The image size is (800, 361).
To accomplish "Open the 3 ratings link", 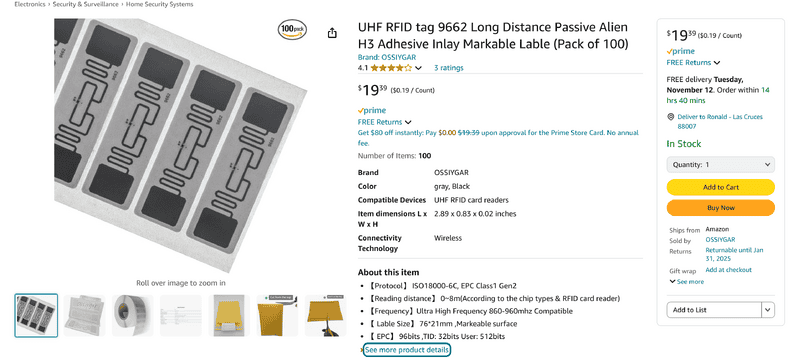I will click(448, 68).
